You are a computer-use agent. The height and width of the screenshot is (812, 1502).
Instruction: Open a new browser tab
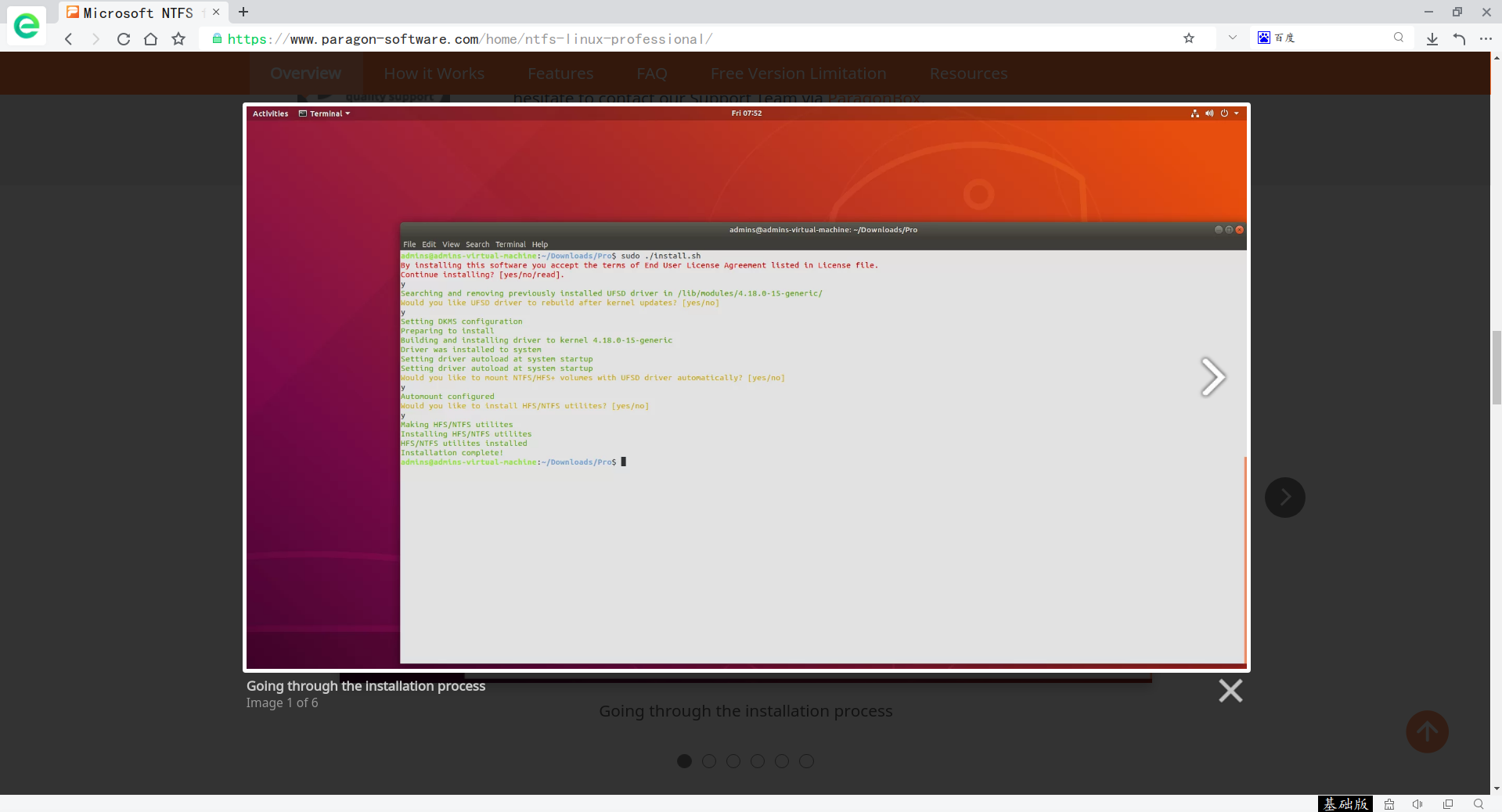(x=243, y=12)
